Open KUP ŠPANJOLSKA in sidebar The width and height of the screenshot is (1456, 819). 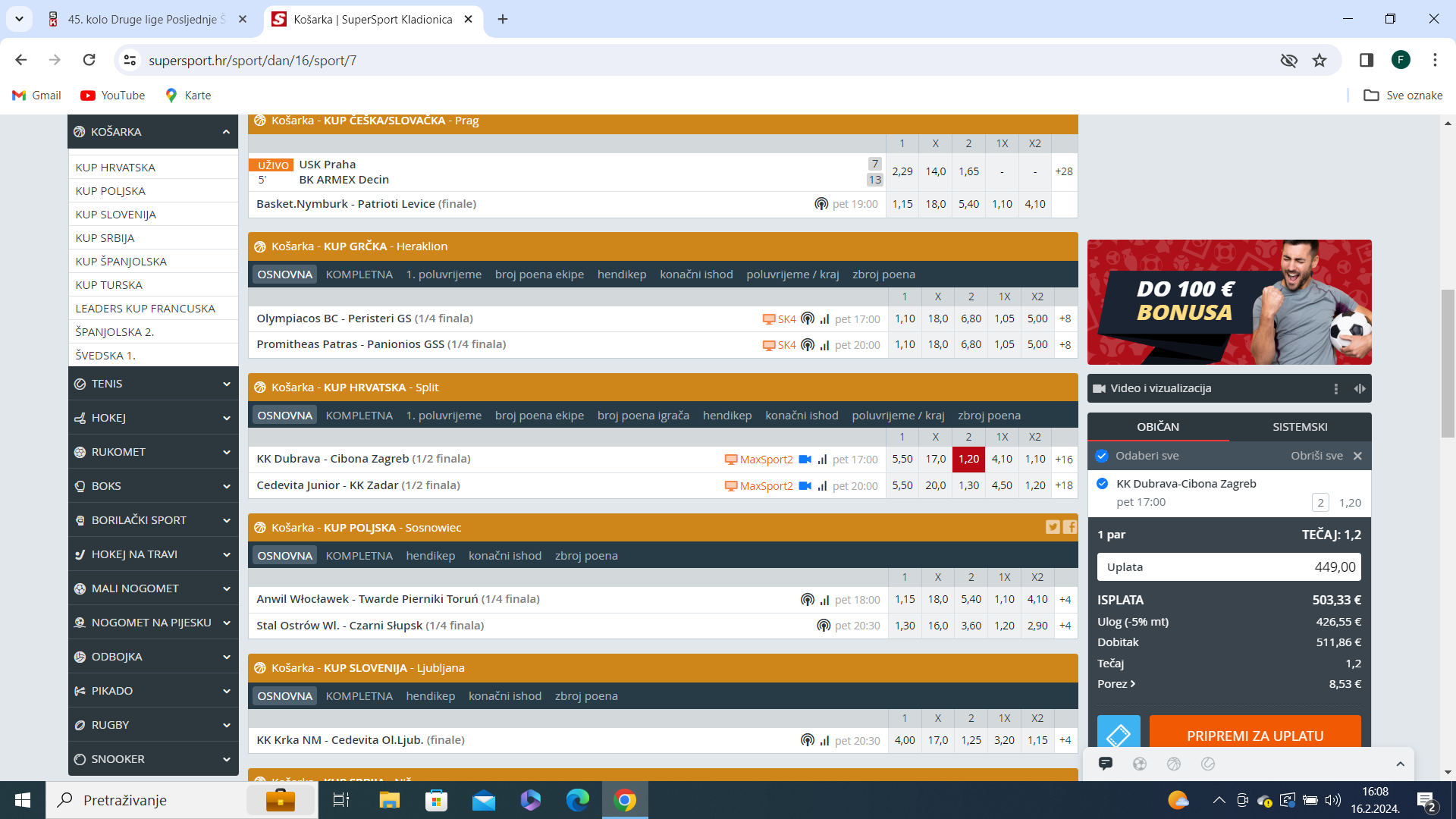pyautogui.click(x=121, y=262)
